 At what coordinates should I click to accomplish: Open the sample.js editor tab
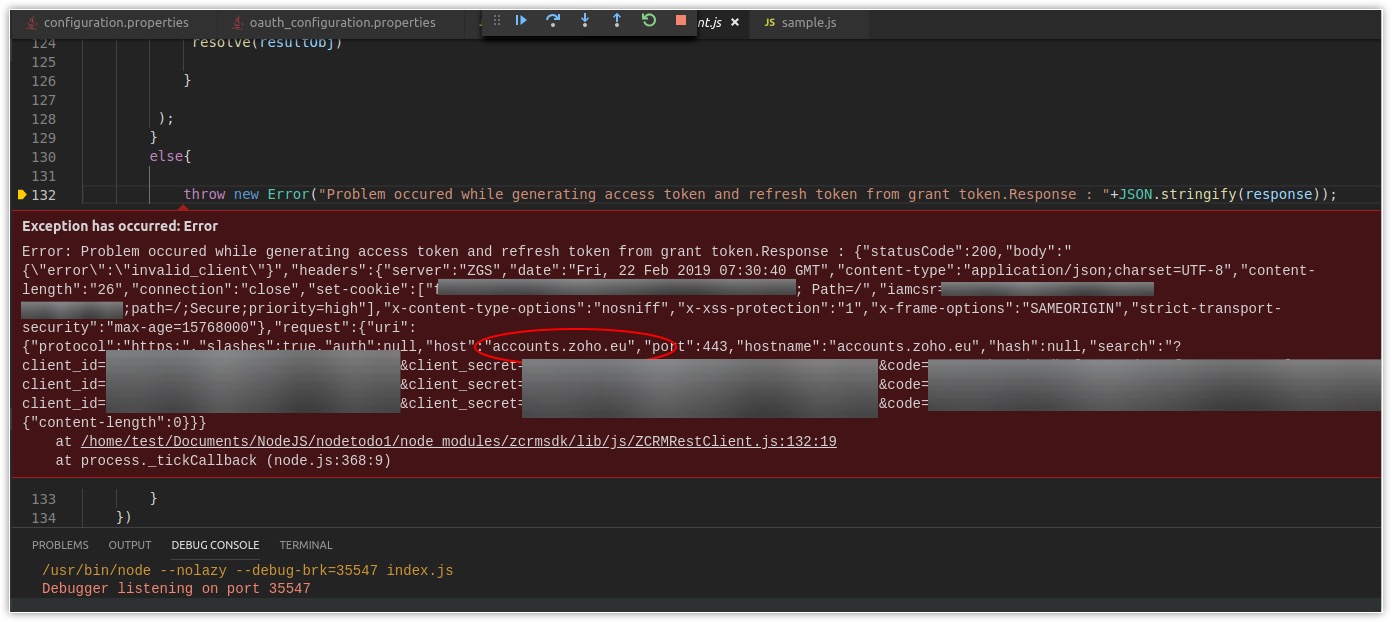point(808,22)
